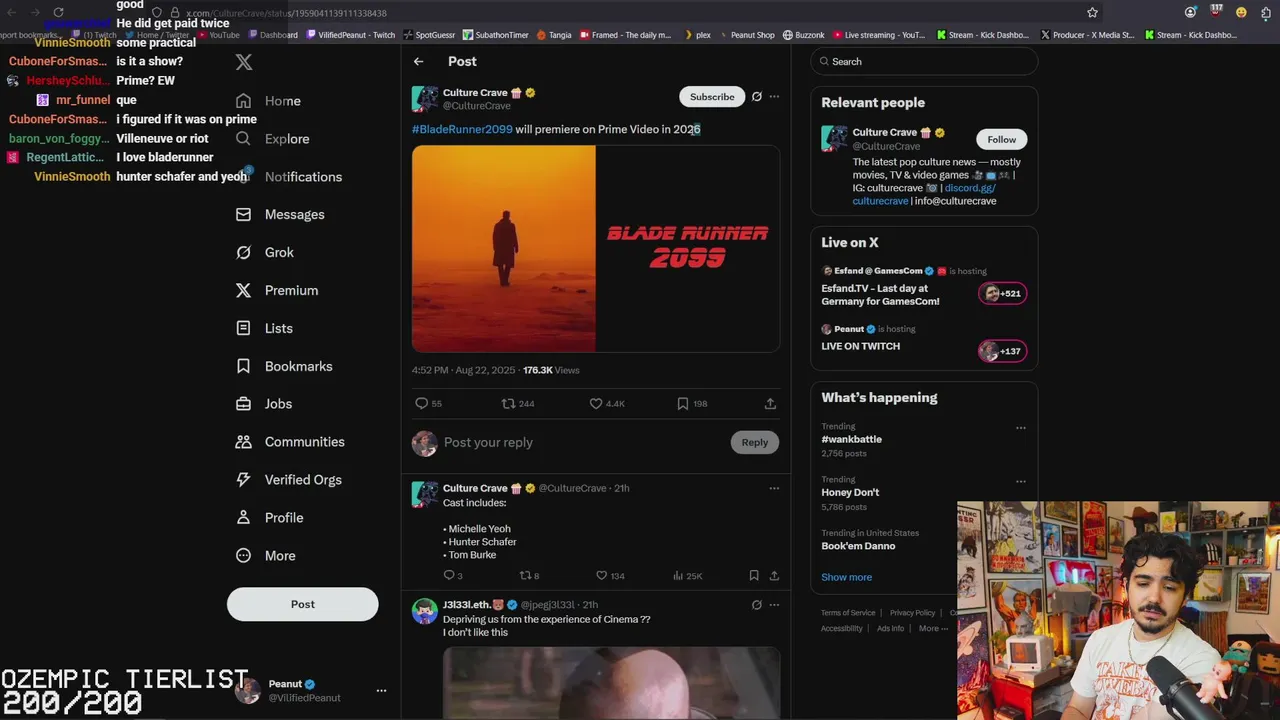
Task: Click the Jobs briefcase icon
Action: pyautogui.click(x=243, y=404)
